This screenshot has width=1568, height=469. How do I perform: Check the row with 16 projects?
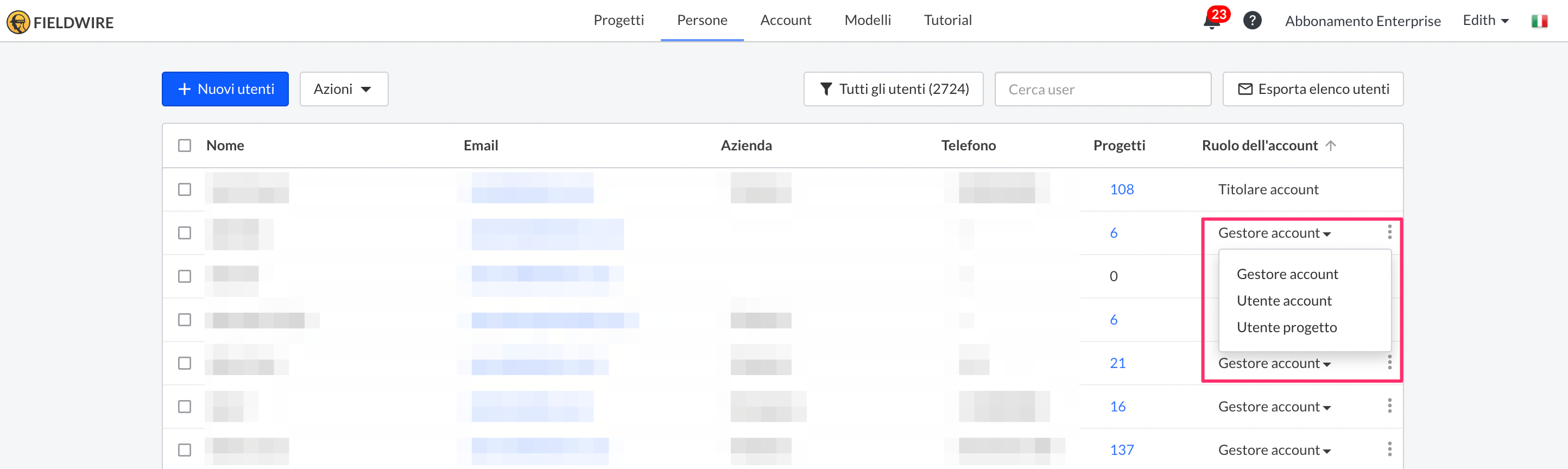coord(185,407)
